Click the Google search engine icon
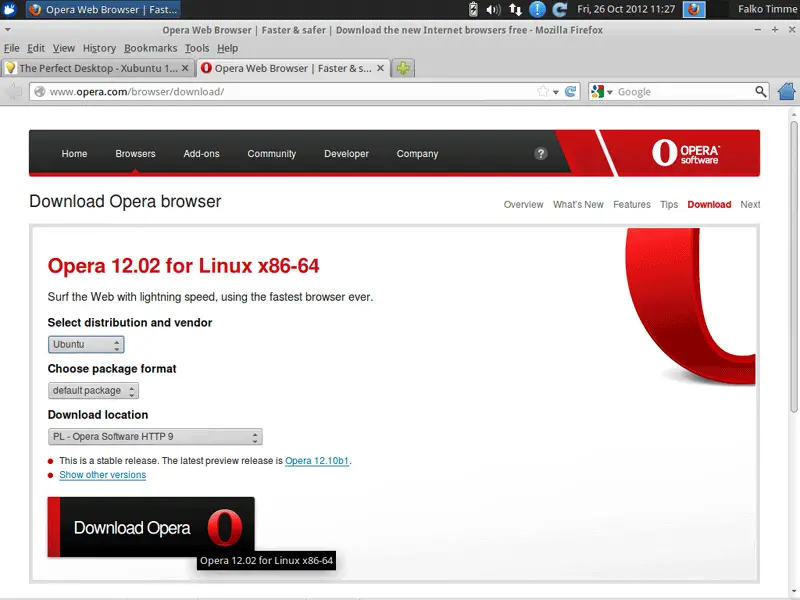Screen dimensions: 800x600 click(597, 91)
